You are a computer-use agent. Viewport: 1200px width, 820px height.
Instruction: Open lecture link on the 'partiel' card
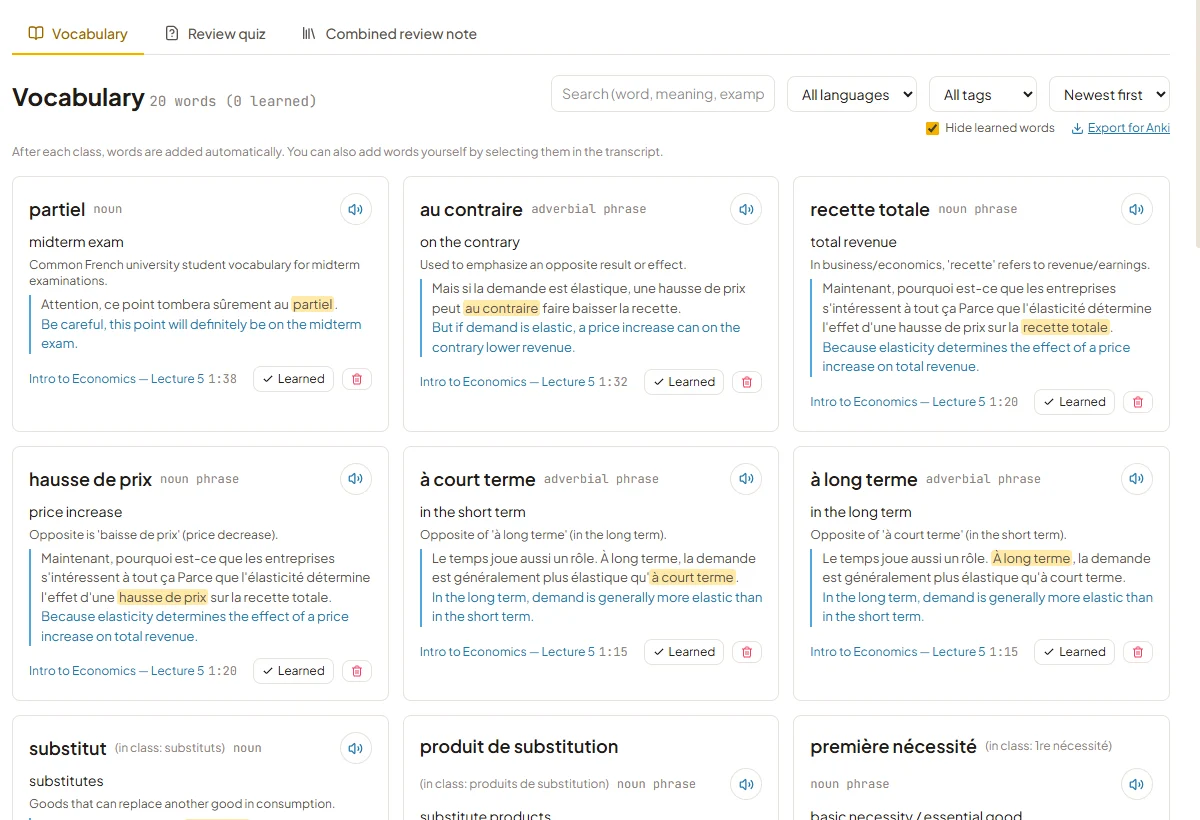pos(116,379)
